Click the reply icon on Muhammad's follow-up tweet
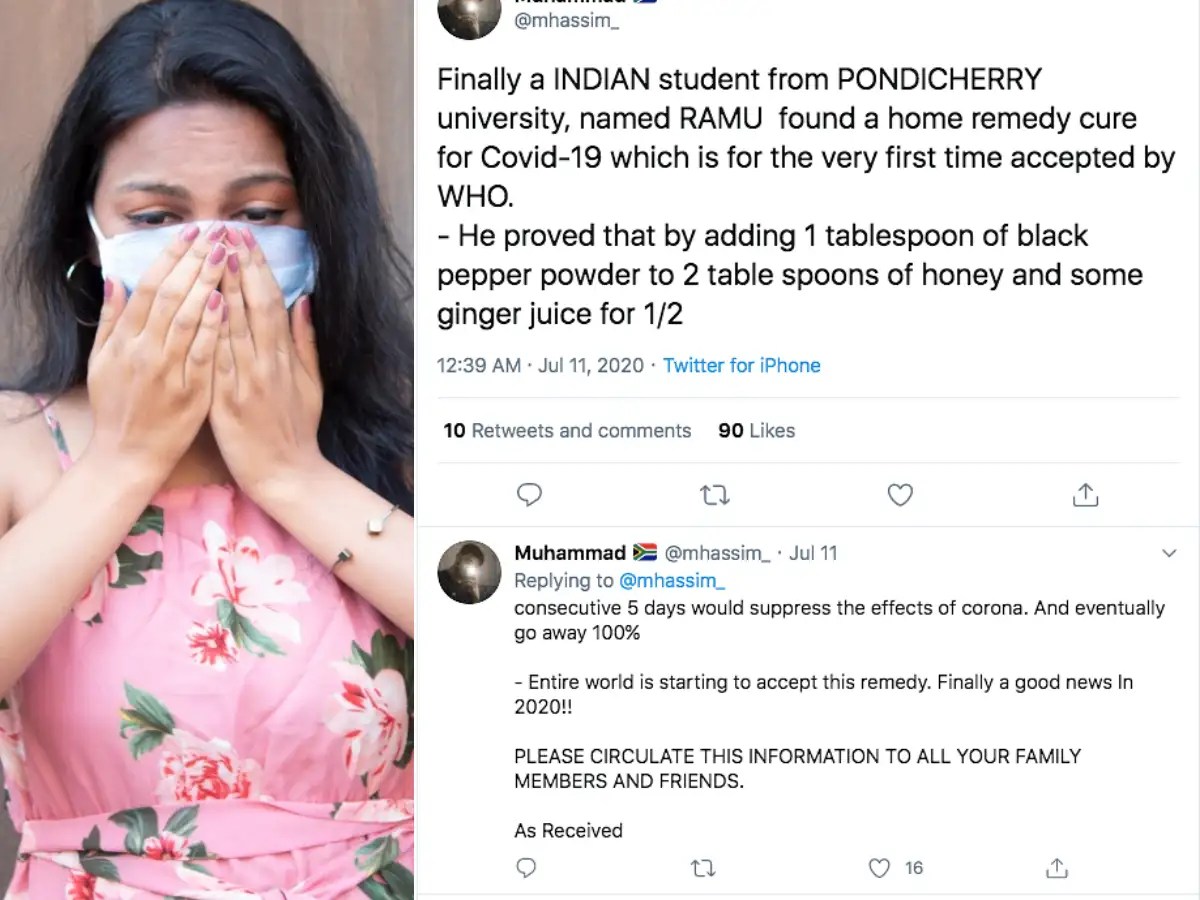The image size is (1200, 900). point(527,868)
